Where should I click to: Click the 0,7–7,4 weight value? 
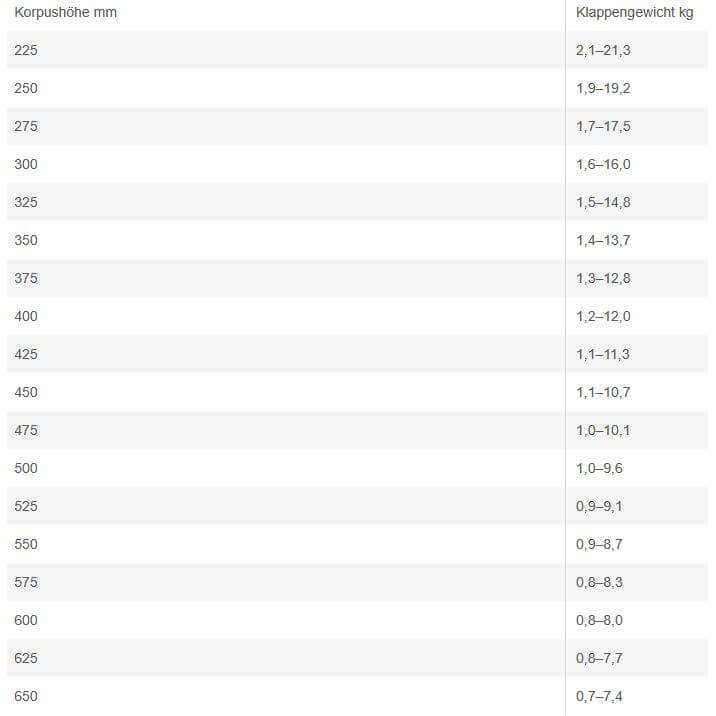(x=599, y=696)
